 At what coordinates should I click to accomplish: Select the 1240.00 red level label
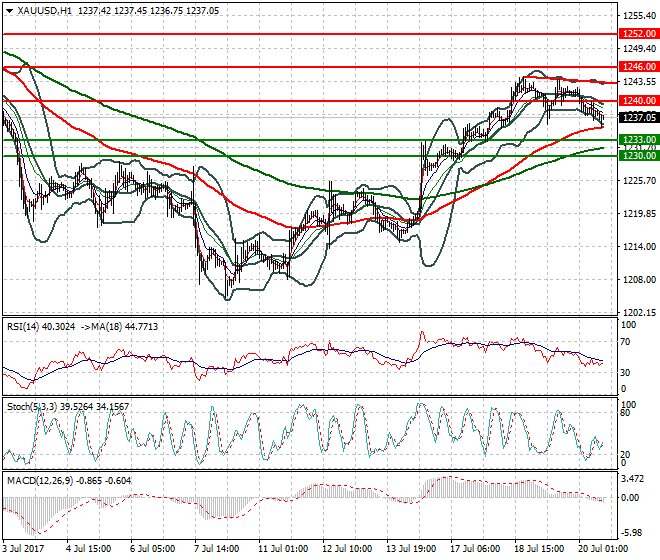point(639,101)
